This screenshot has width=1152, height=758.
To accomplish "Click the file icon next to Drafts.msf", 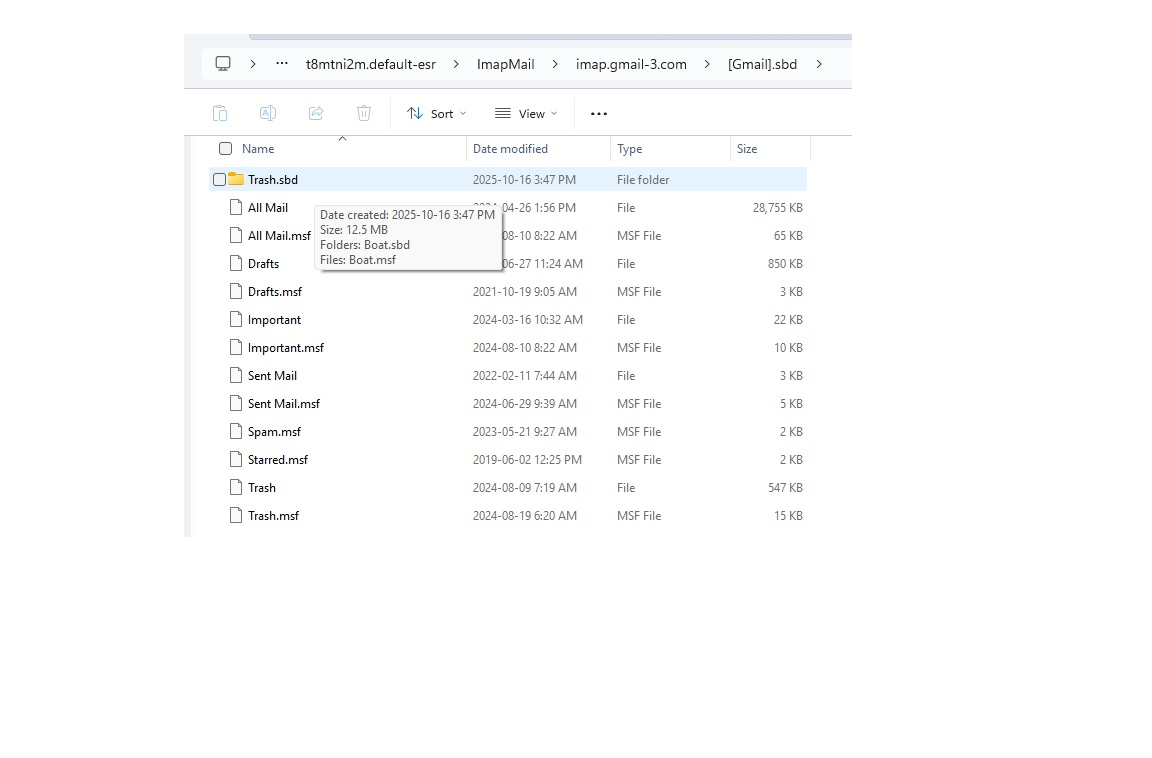I will 236,292.
